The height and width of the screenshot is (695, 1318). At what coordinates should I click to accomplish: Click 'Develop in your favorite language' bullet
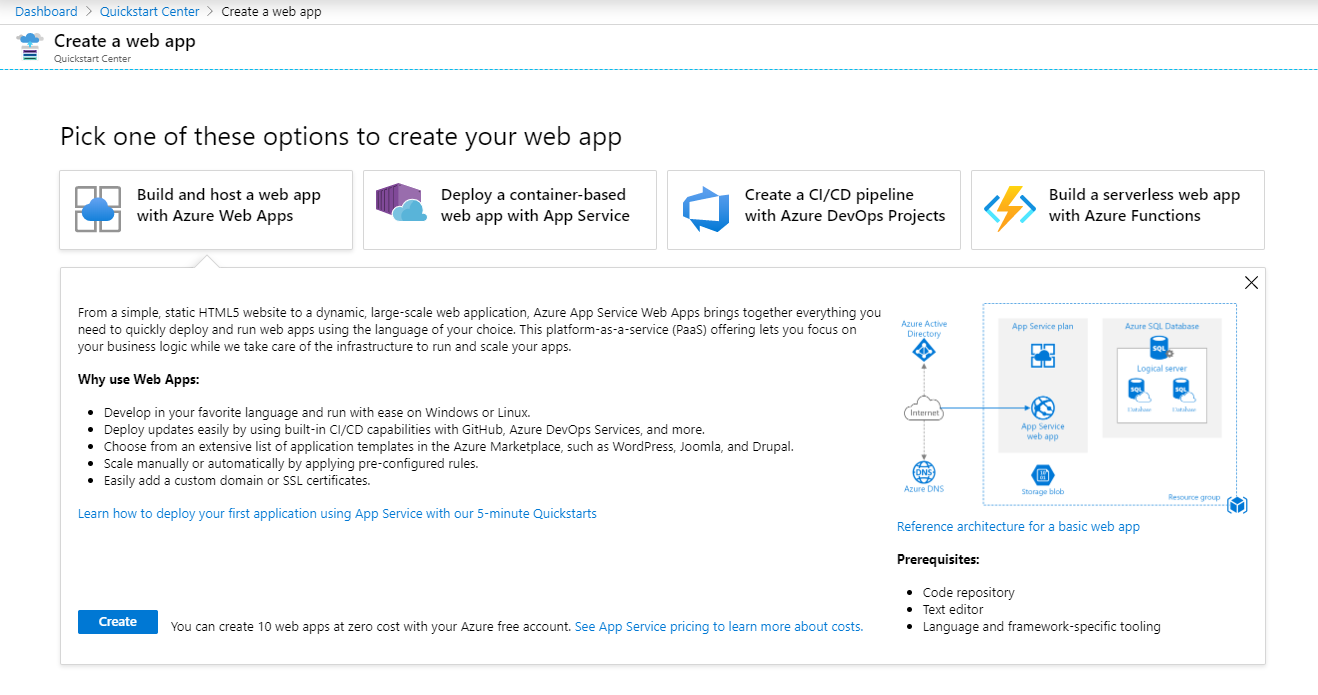tap(317, 412)
